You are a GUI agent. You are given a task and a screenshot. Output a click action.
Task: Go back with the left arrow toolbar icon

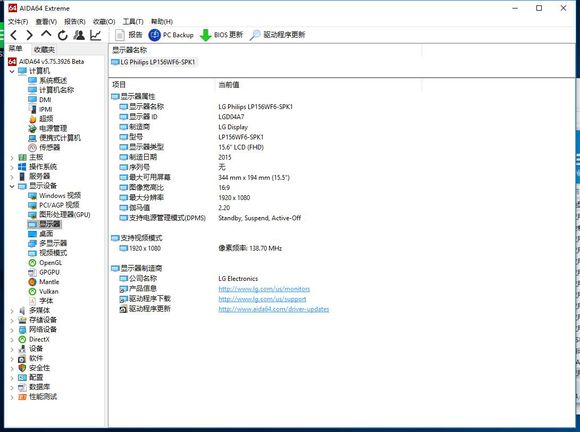click(x=14, y=35)
